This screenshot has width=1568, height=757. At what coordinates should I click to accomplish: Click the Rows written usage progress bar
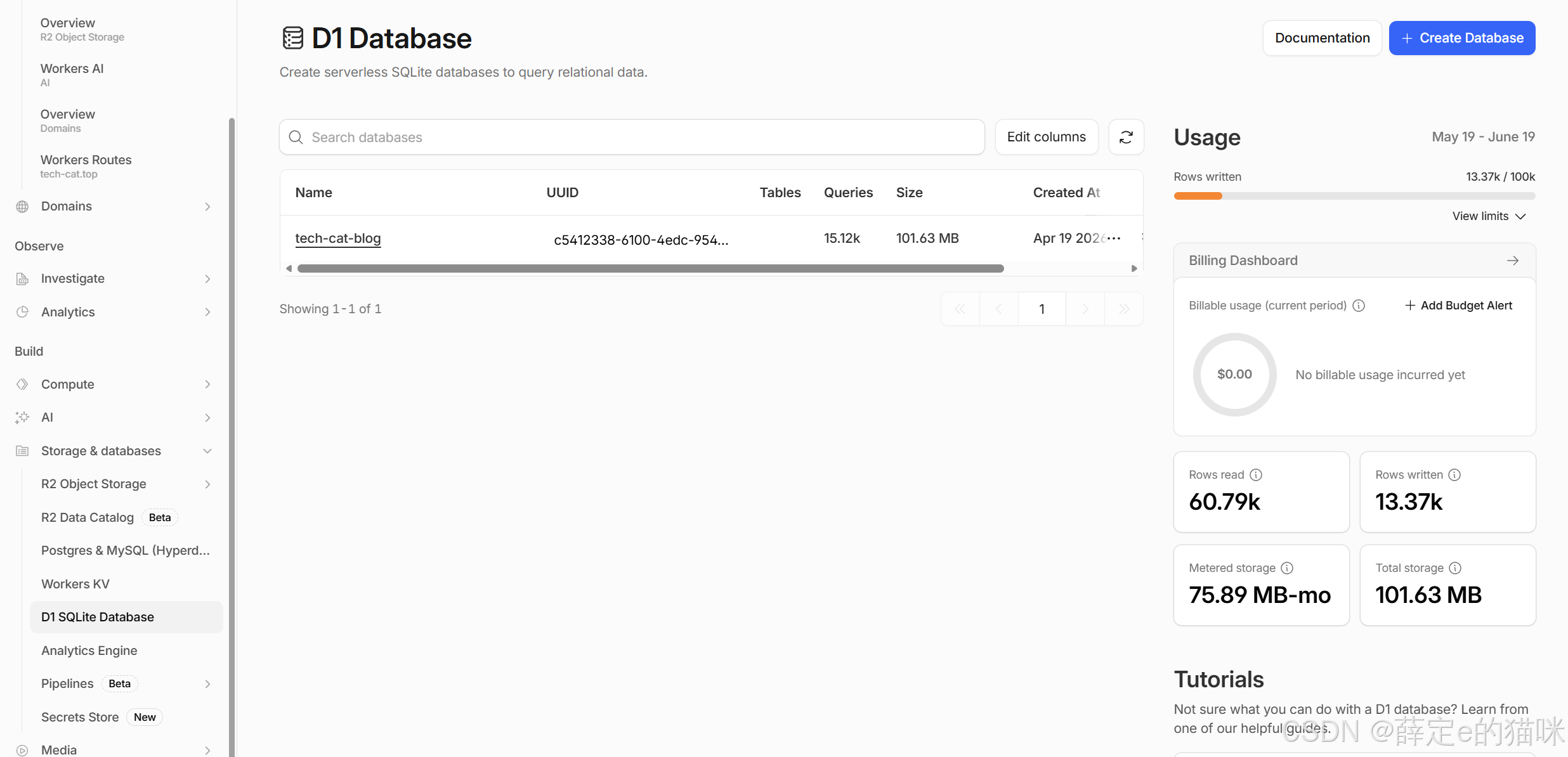(1354, 196)
